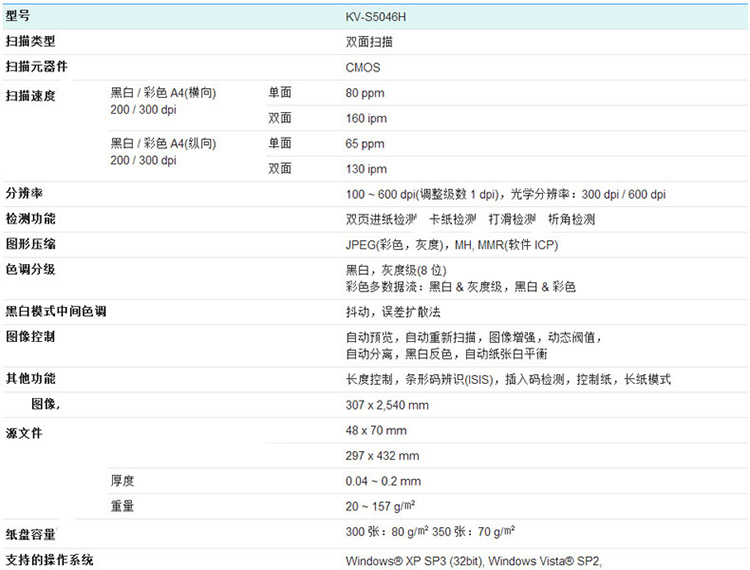Click the 130 ipm duplex speed
Viewport: 750px width, 570px height.
(366, 169)
